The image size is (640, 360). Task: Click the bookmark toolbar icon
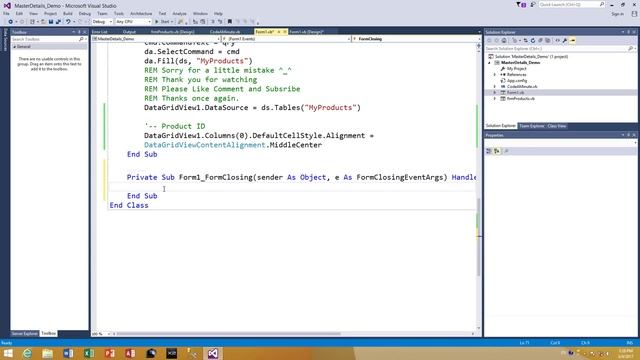[230, 22]
